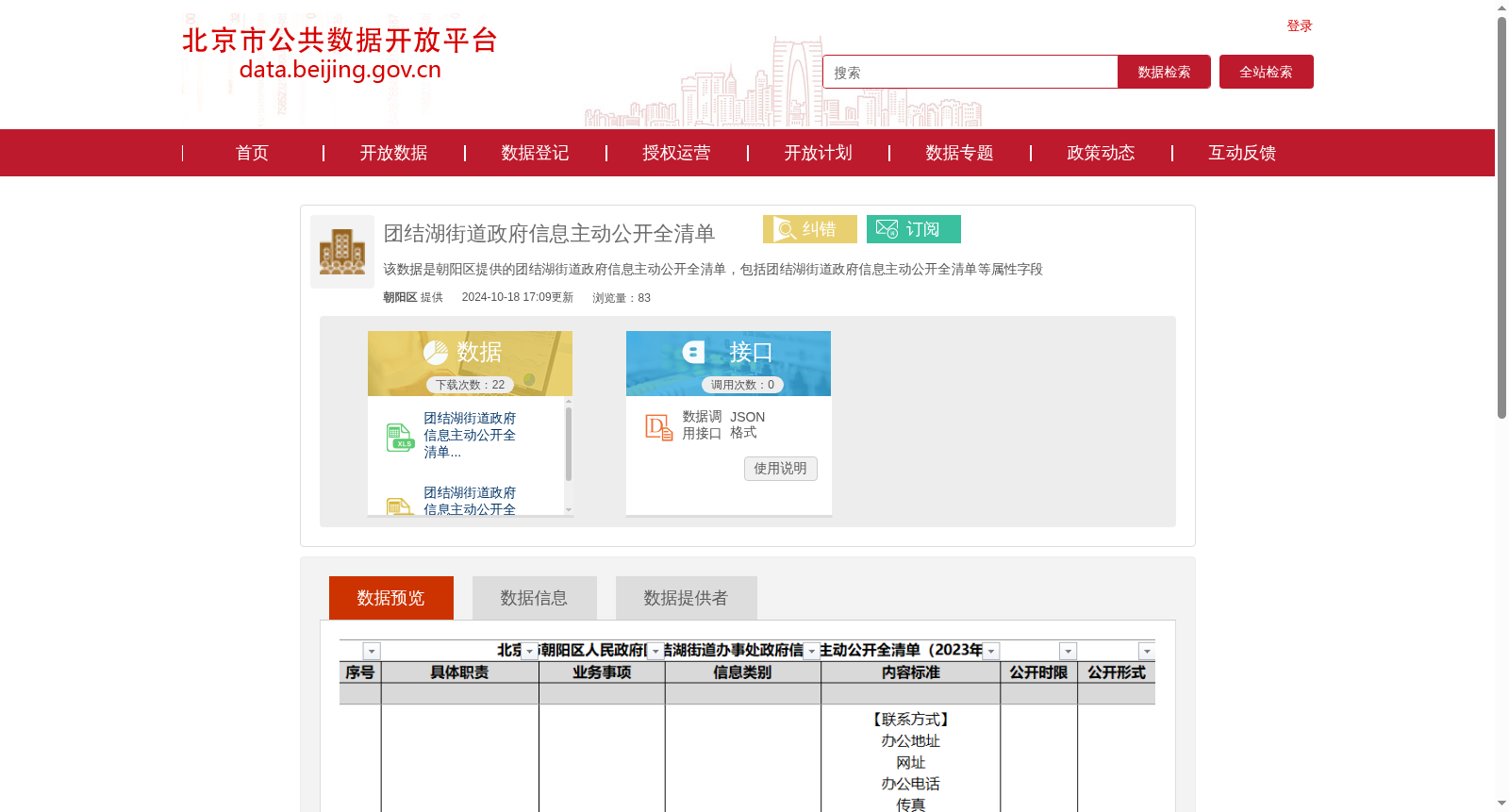Click the Beijing data platform logo

(340, 54)
